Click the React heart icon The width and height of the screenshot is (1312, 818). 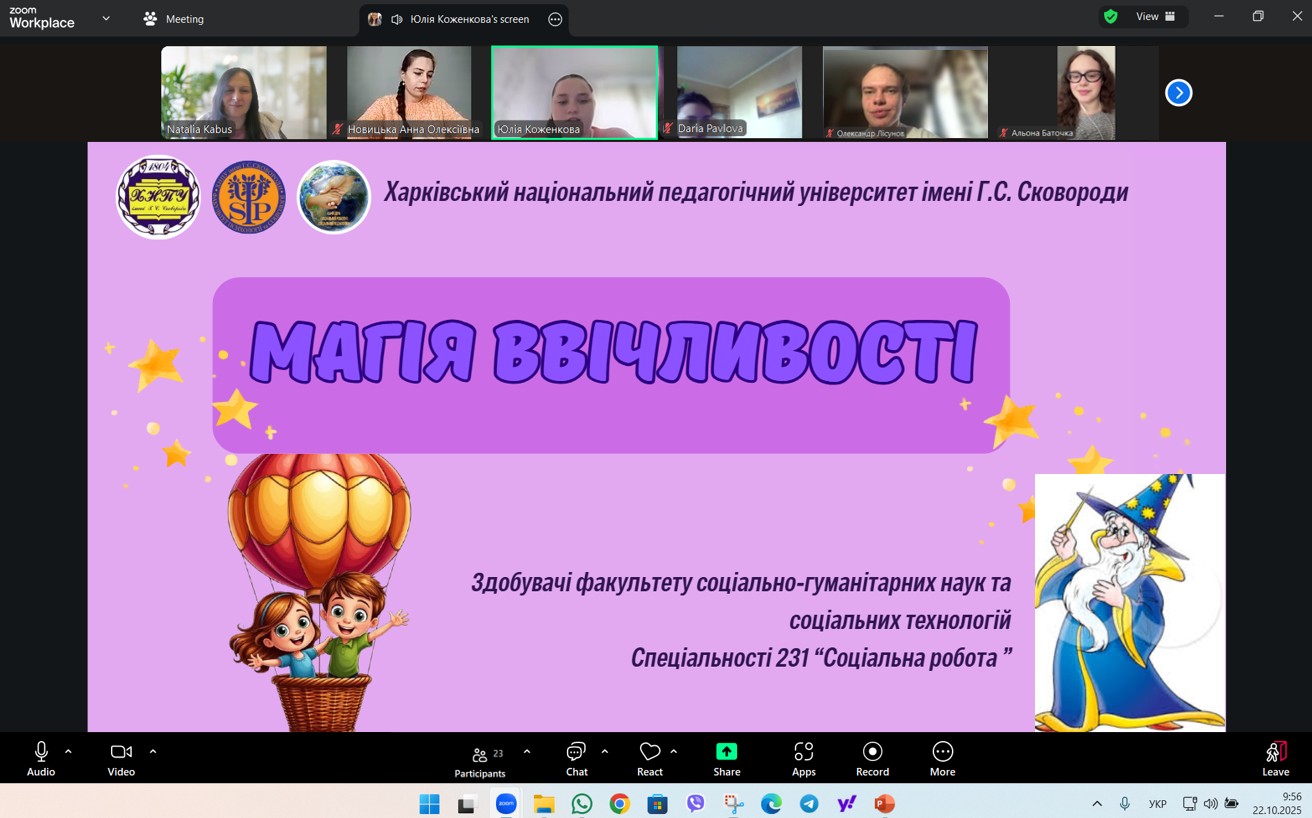point(650,758)
